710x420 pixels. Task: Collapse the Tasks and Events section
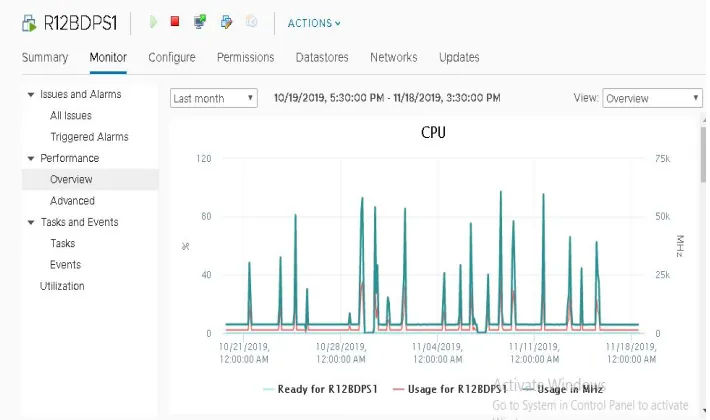tap(31, 222)
